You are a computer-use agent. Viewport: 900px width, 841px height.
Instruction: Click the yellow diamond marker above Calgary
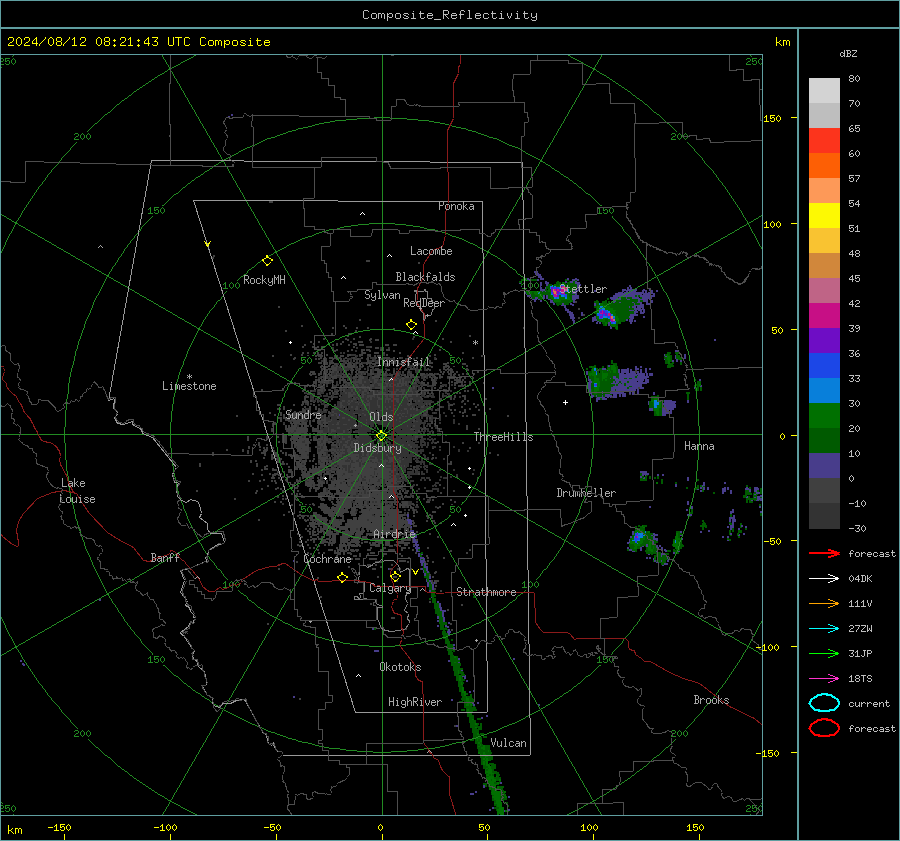[x=395, y=576]
